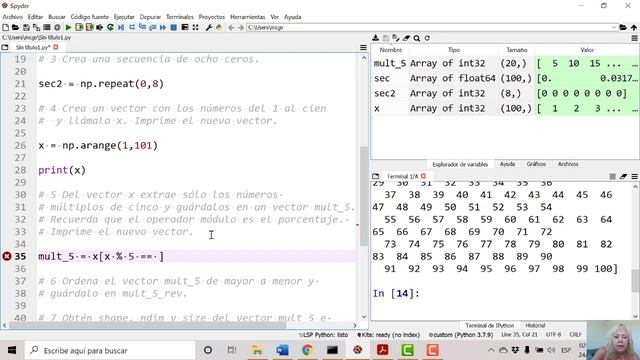Sort variables by Tipo column header
Screen dimensions: 640x360
pyautogui.click(x=454, y=50)
